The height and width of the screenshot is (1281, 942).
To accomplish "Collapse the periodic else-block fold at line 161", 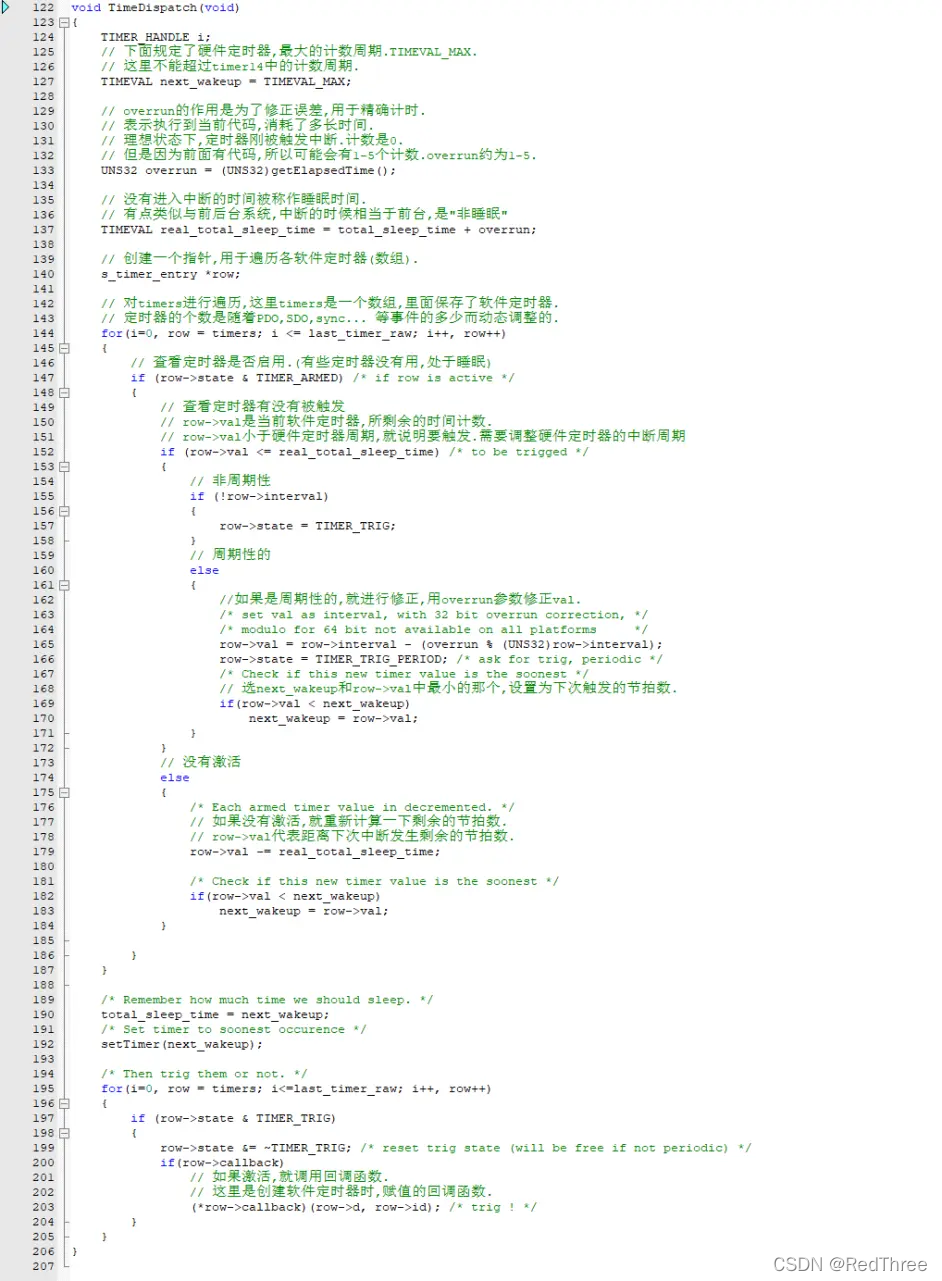I will tap(65, 585).
